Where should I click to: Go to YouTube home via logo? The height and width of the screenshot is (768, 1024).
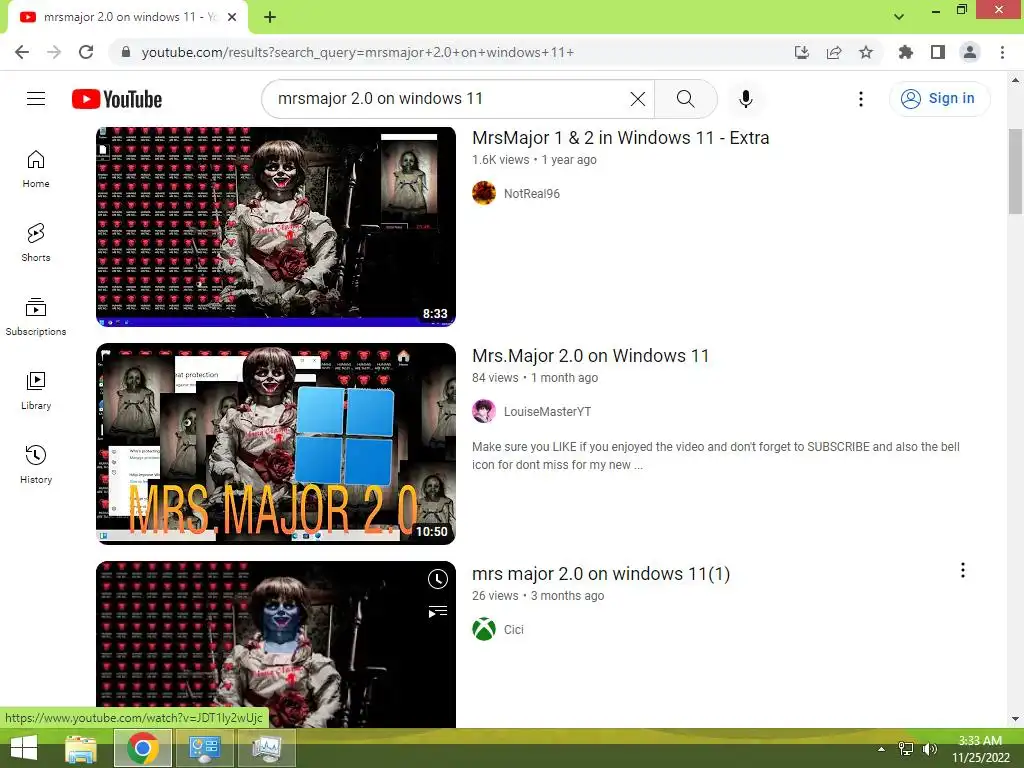point(117,99)
